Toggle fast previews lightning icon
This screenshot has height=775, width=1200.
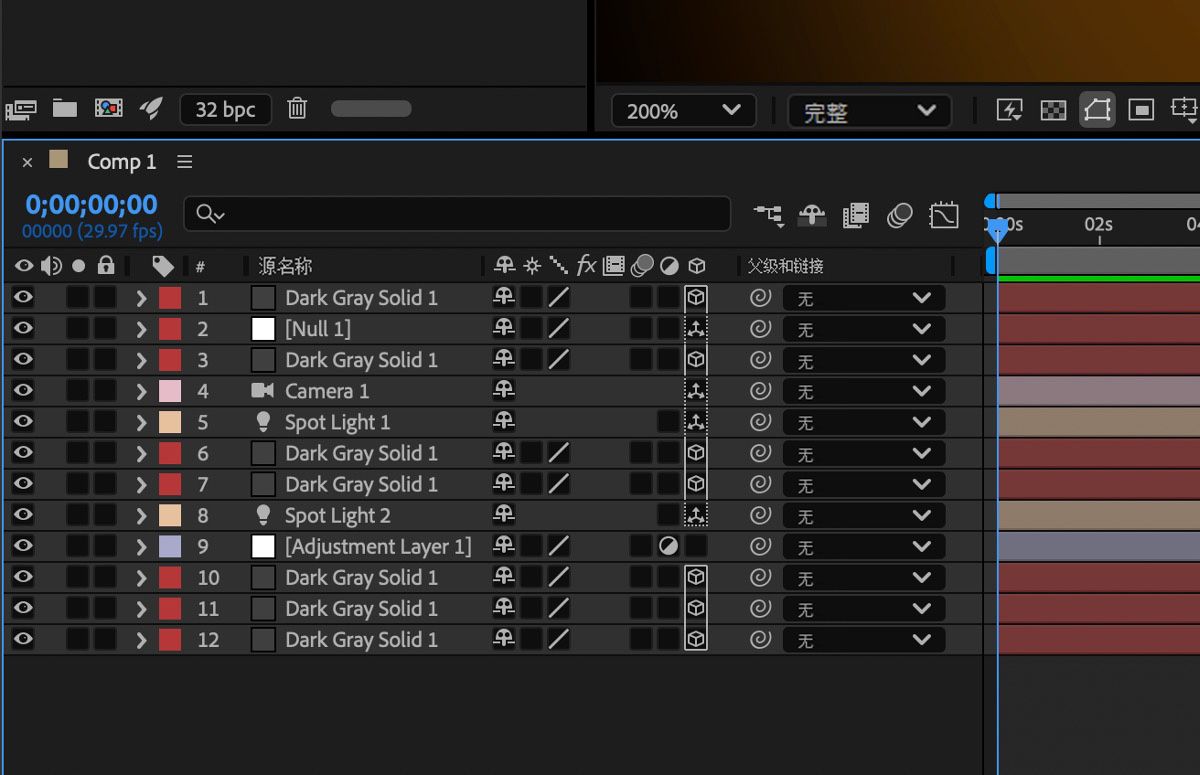(1009, 110)
